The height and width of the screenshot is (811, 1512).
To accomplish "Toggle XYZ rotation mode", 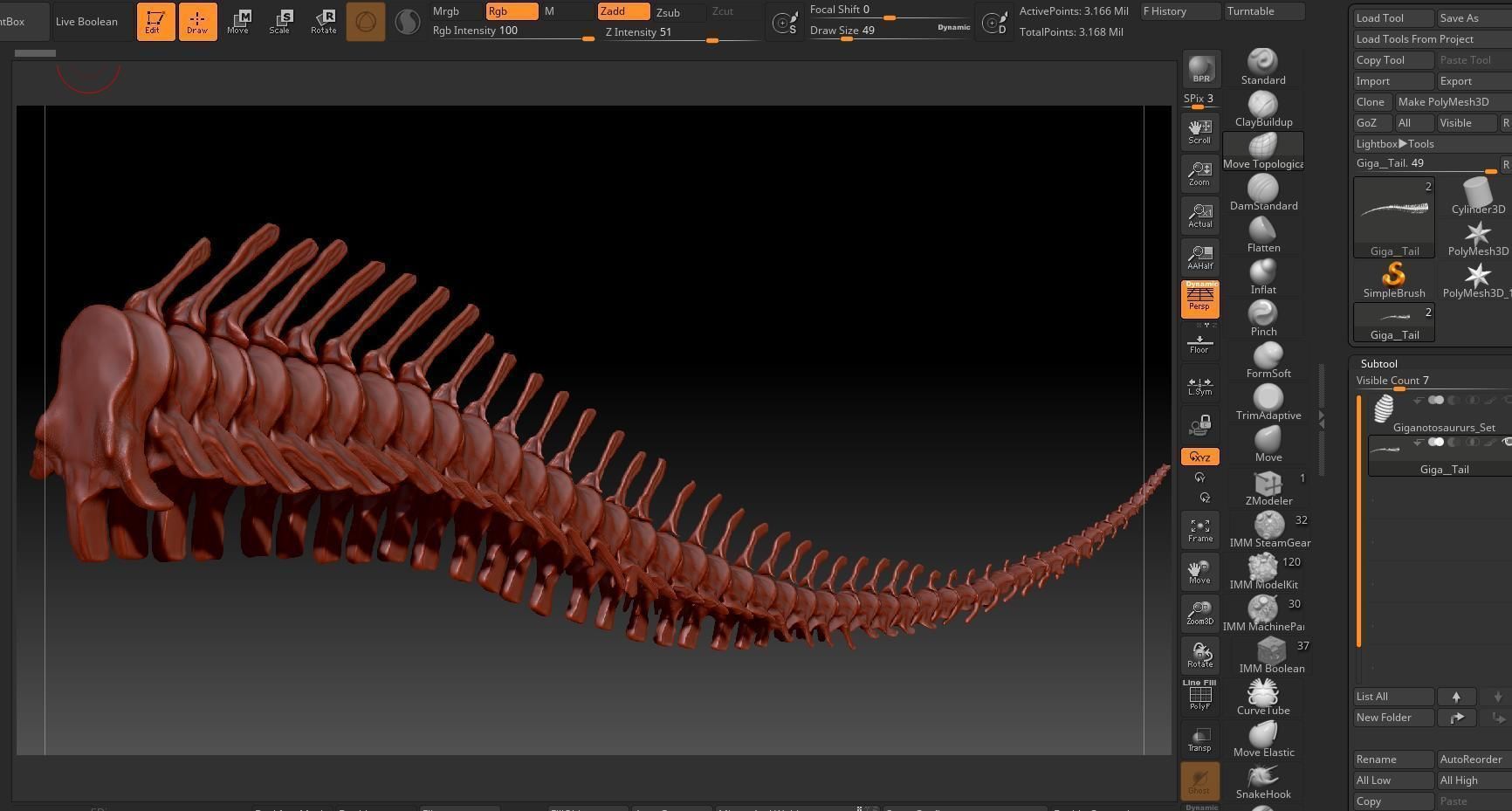I will [1200, 457].
